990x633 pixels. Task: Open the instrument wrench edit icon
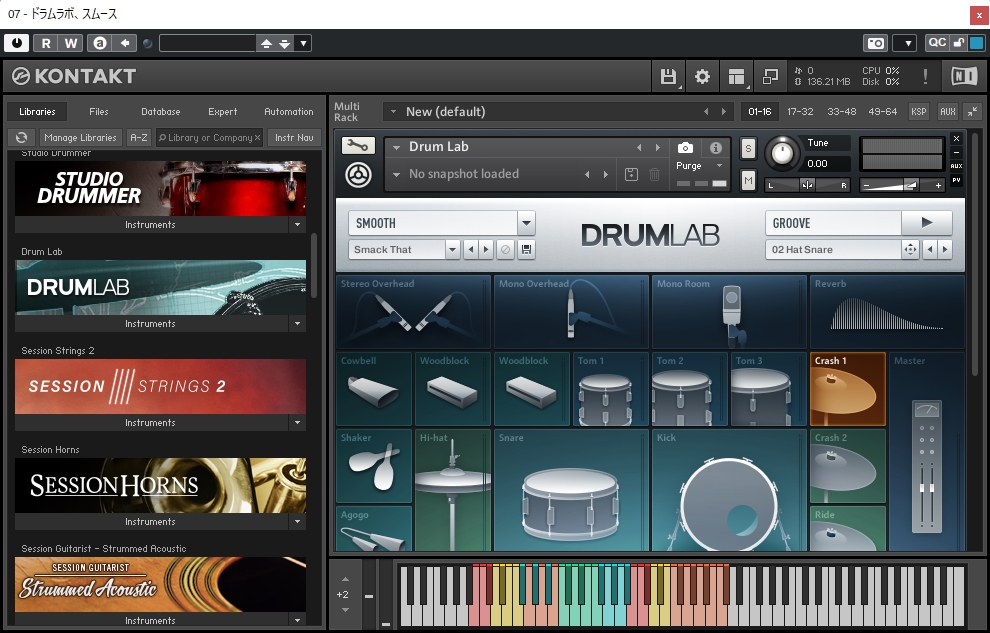point(358,146)
